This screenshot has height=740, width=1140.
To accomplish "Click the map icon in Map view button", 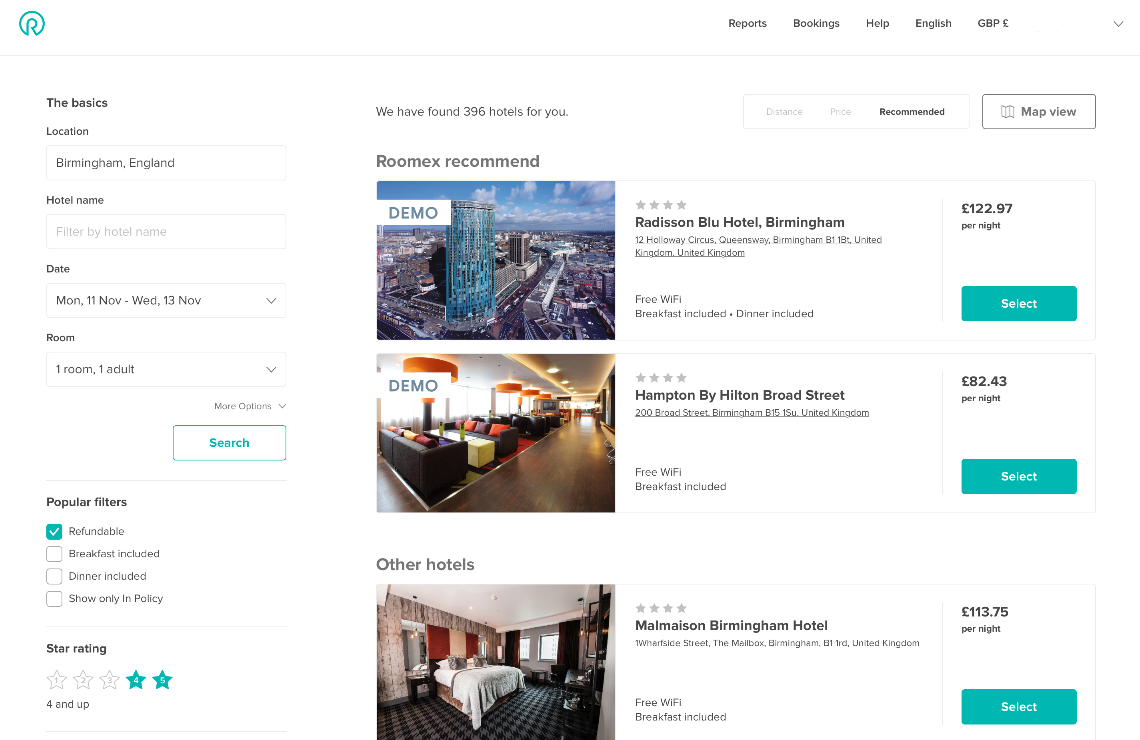I will (x=1007, y=112).
